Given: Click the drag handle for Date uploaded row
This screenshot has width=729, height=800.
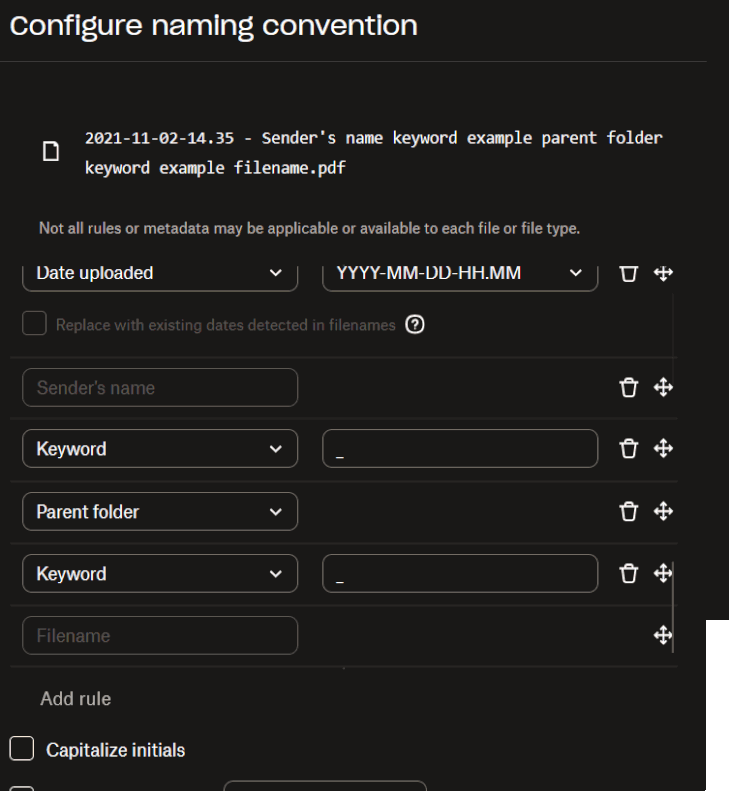Looking at the screenshot, I should [x=663, y=273].
